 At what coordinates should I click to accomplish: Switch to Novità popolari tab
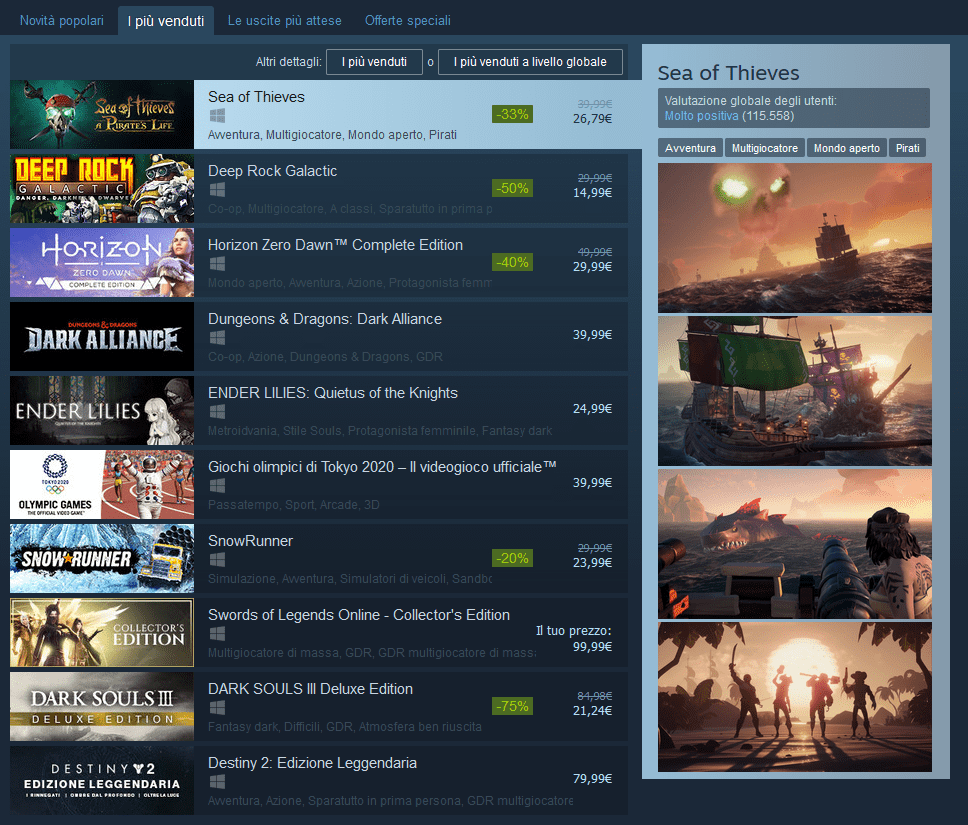[x=62, y=20]
